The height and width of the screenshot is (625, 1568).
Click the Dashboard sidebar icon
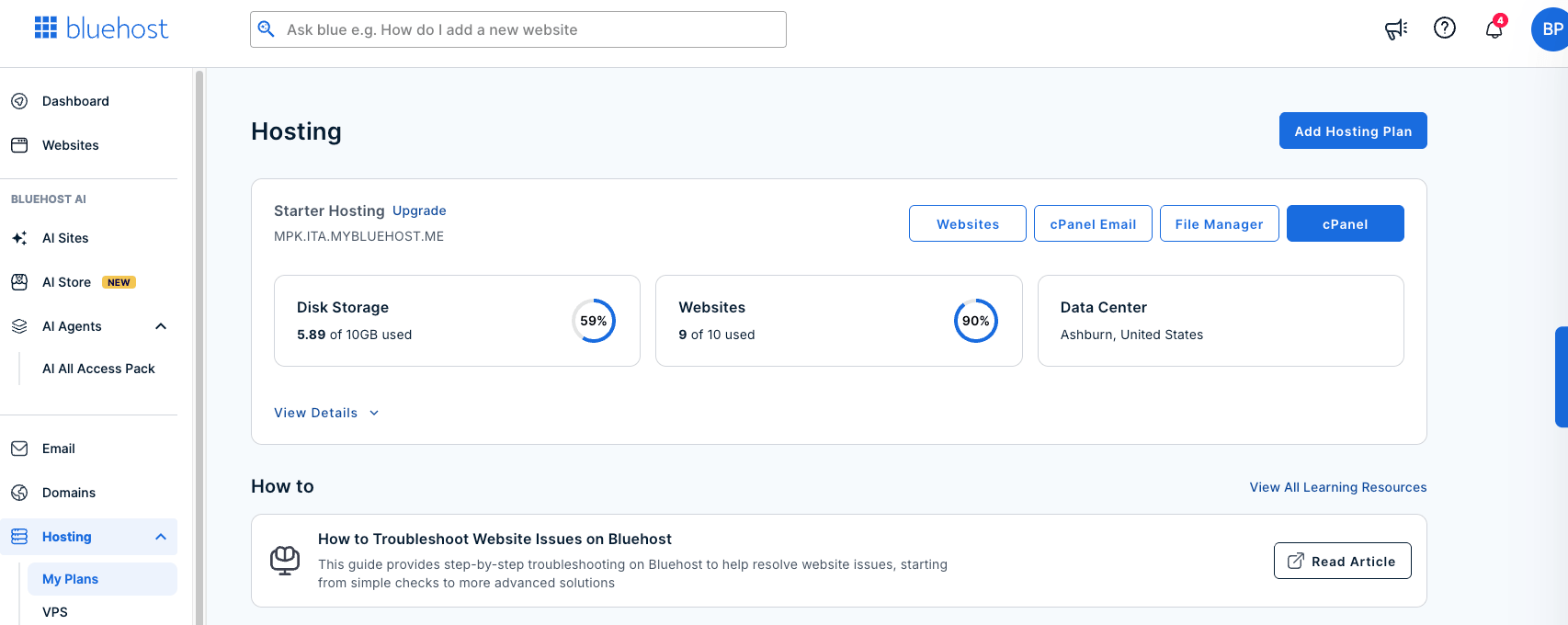pos(19,101)
